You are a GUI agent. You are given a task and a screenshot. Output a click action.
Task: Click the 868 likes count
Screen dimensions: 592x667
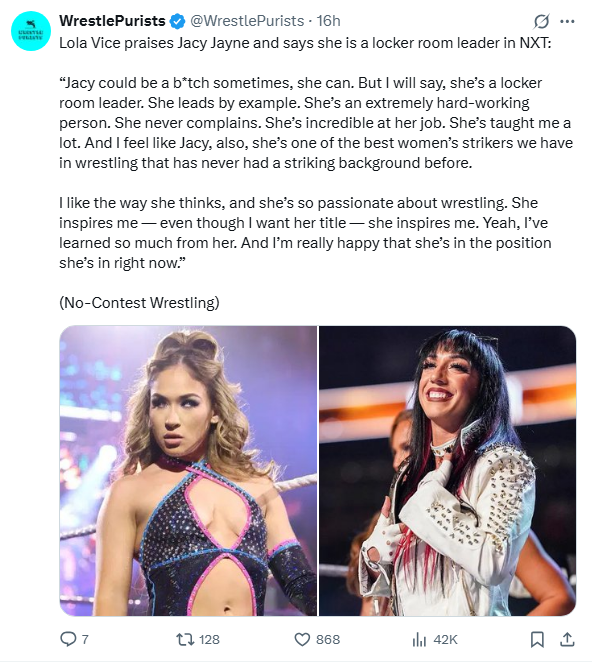[x=328, y=639]
